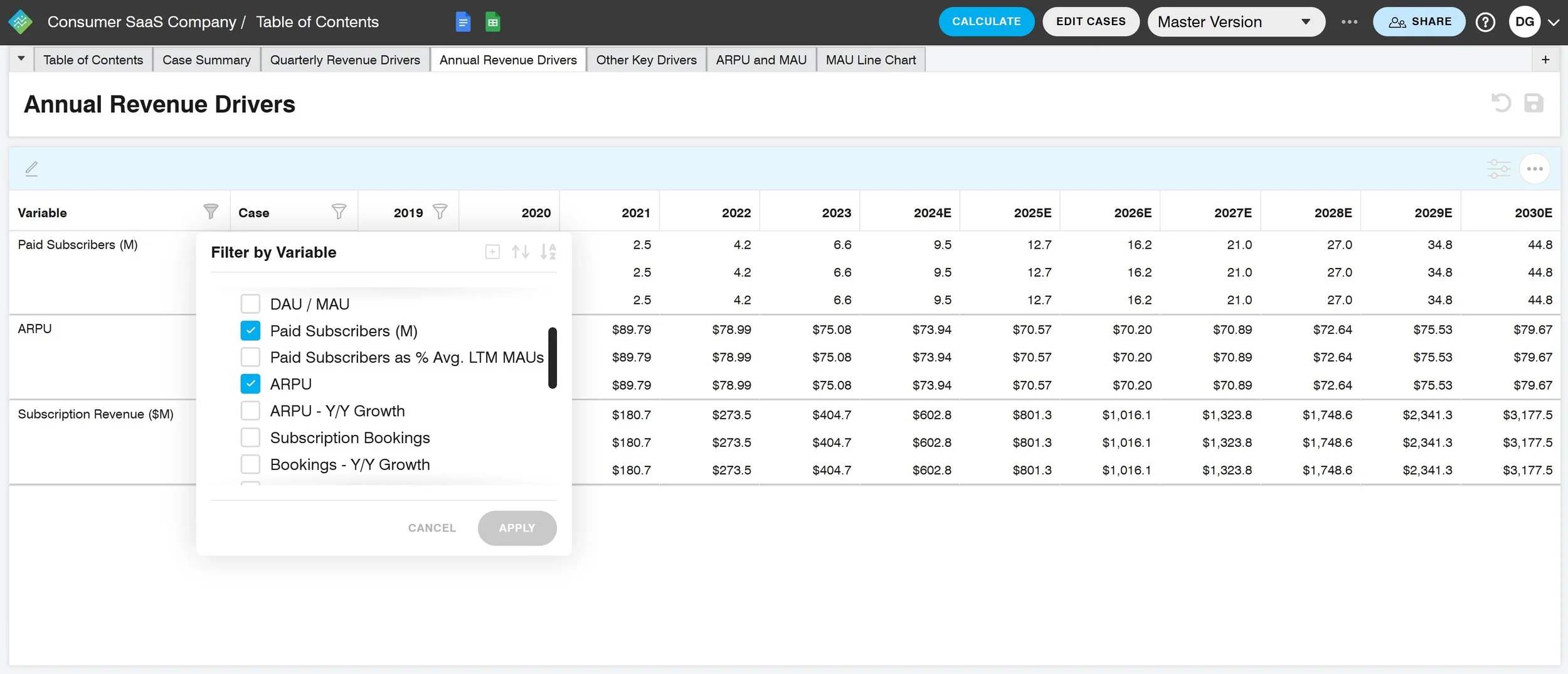
Task: Check the Bookings - Y/Y Growth checkbox
Action: coord(250,464)
